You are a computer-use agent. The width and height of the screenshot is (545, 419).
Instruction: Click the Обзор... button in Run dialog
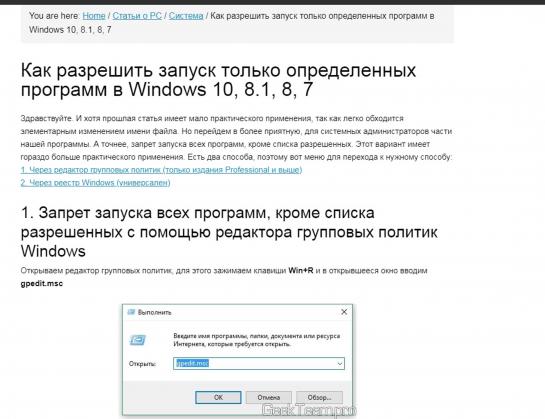(x=319, y=397)
